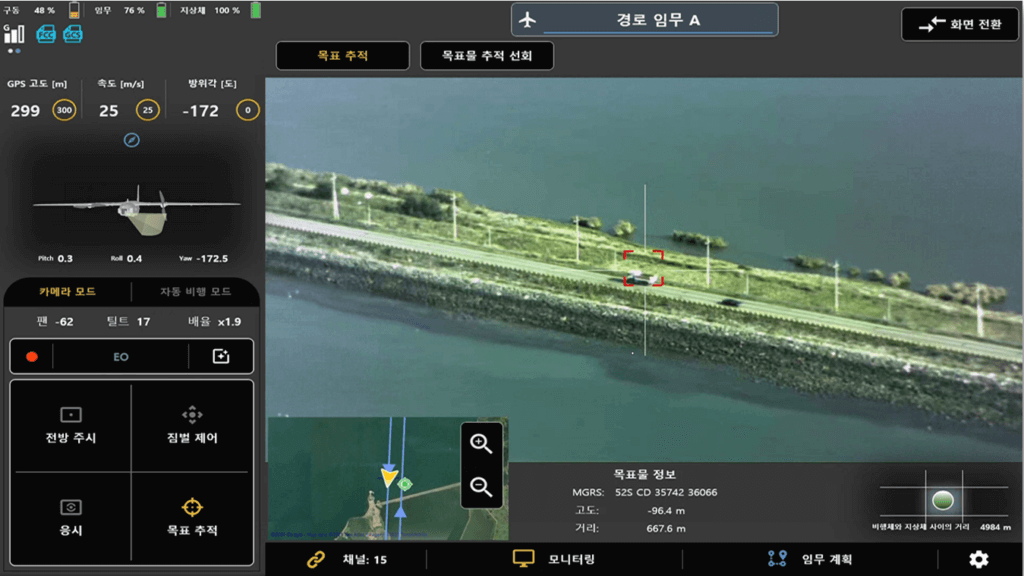
Task: Toggle the EO camera sensor mode
Action: pyautogui.click(x=120, y=357)
